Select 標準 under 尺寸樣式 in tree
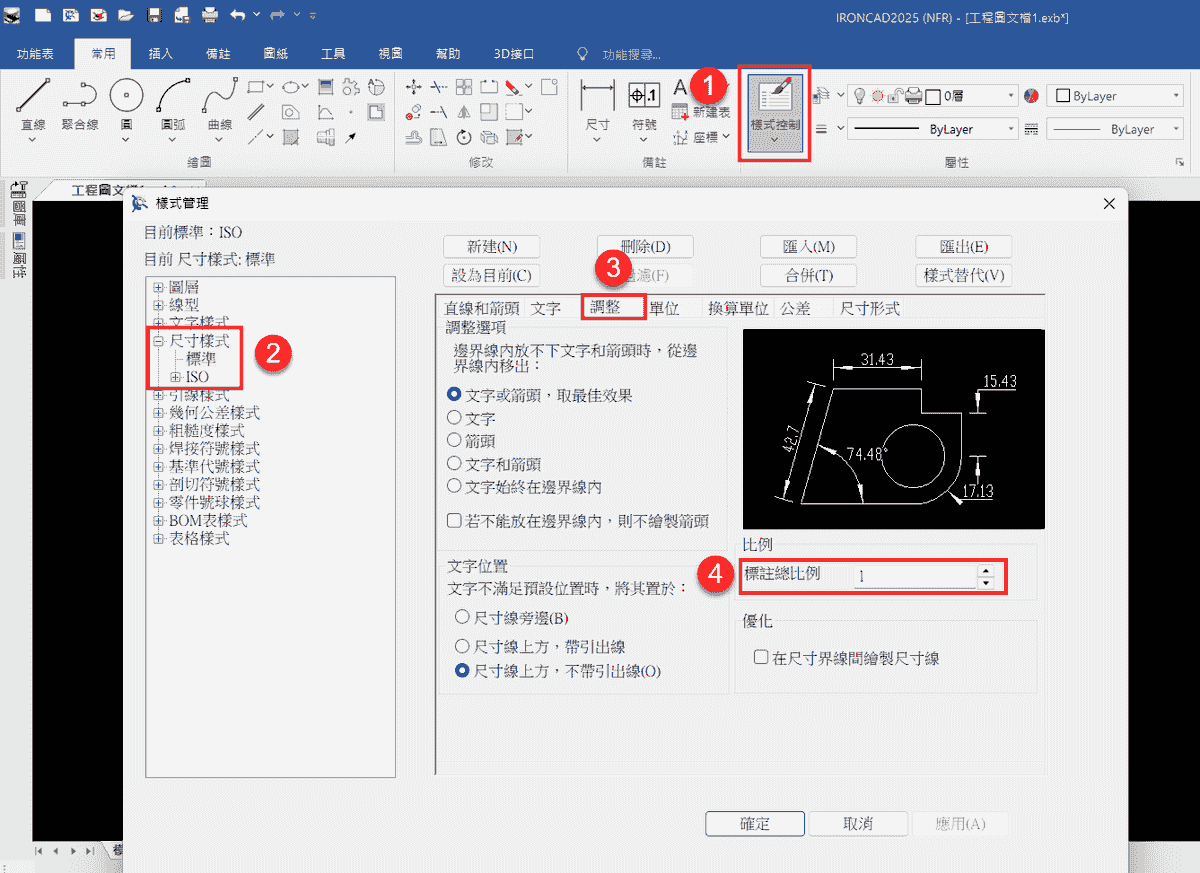The width and height of the screenshot is (1200, 873). tap(201, 359)
